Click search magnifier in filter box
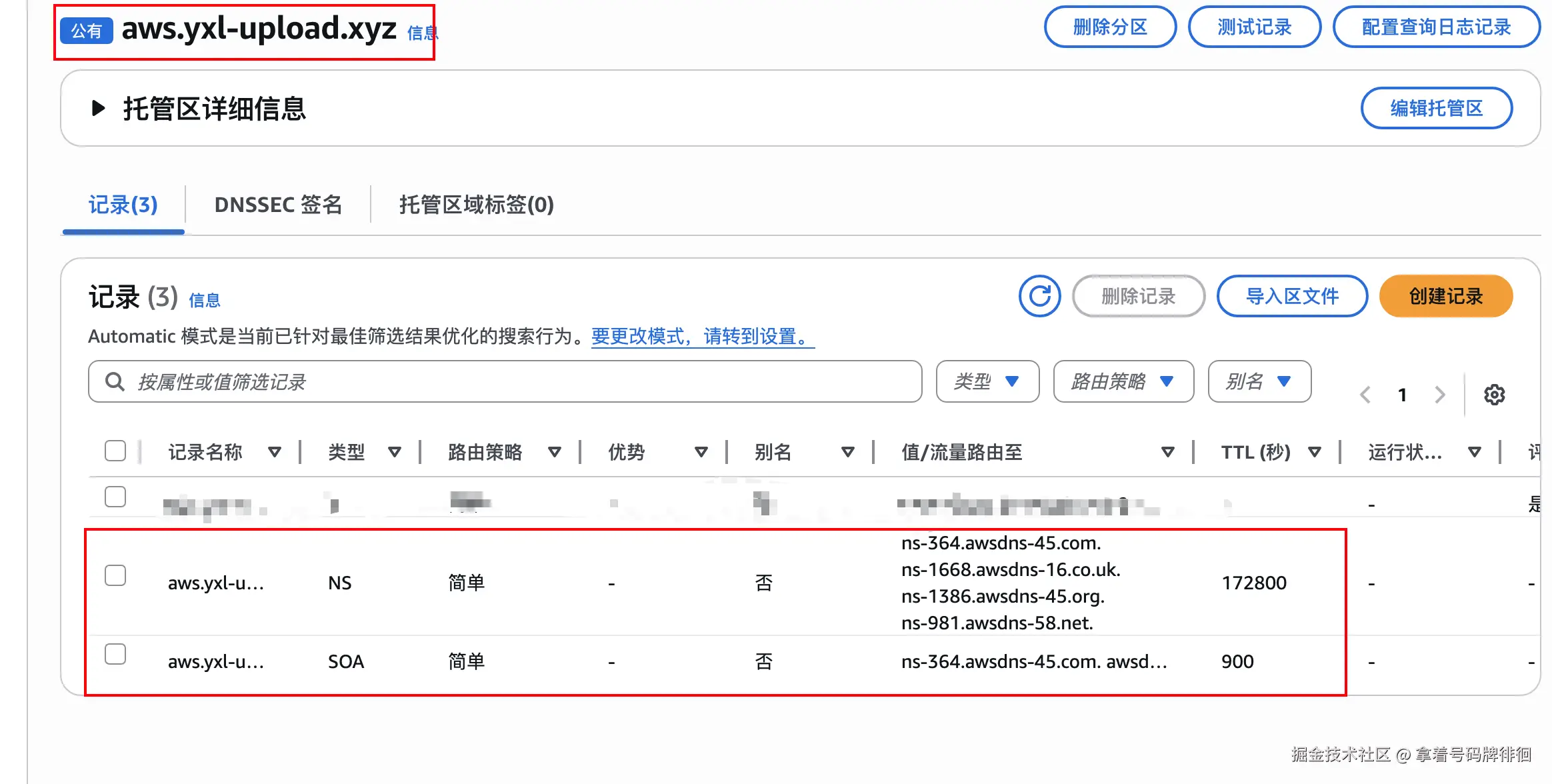The width and height of the screenshot is (1552, 784). (x=115, y=381)
